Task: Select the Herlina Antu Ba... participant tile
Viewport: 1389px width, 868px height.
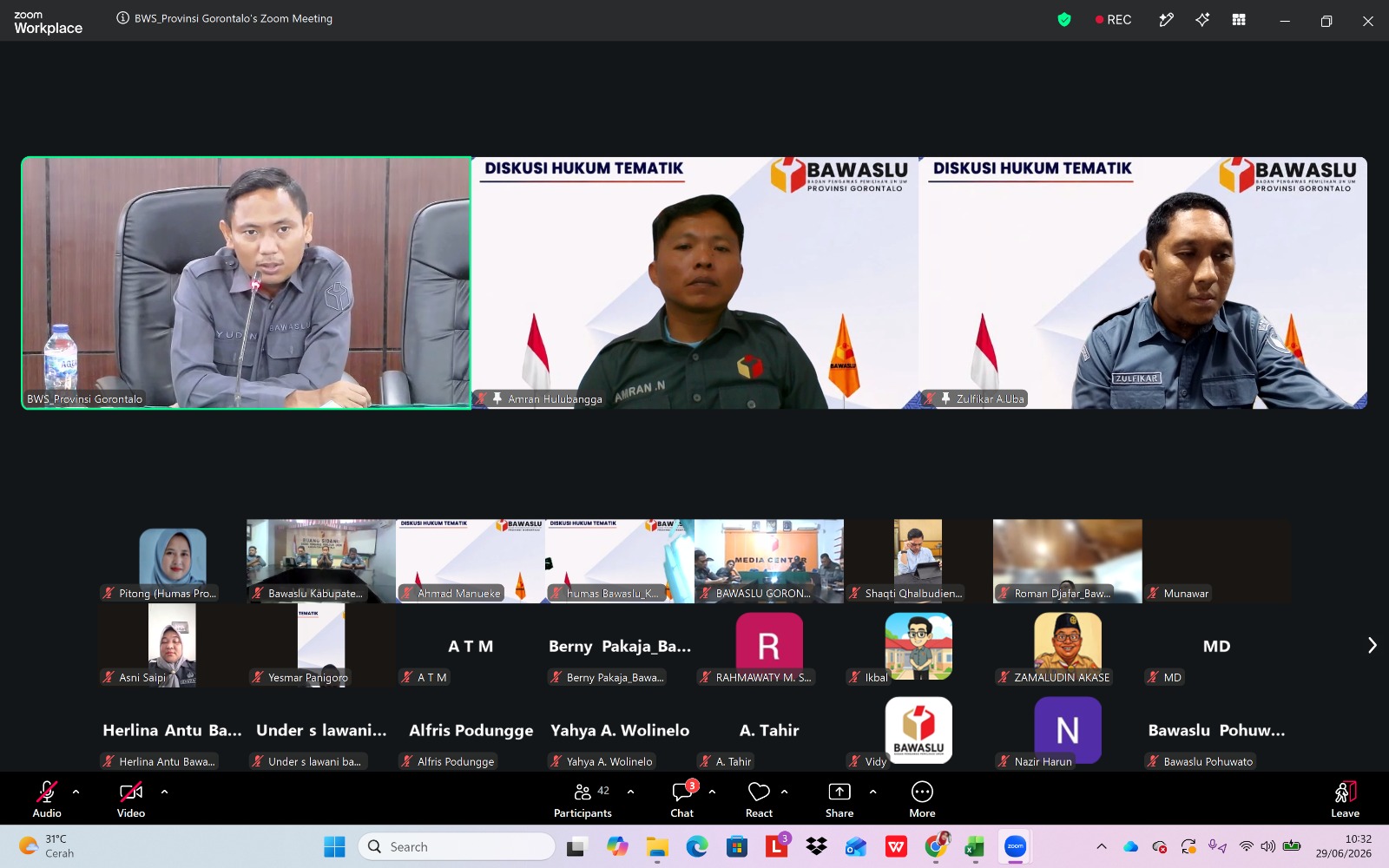Action: (x=172, y=729)
